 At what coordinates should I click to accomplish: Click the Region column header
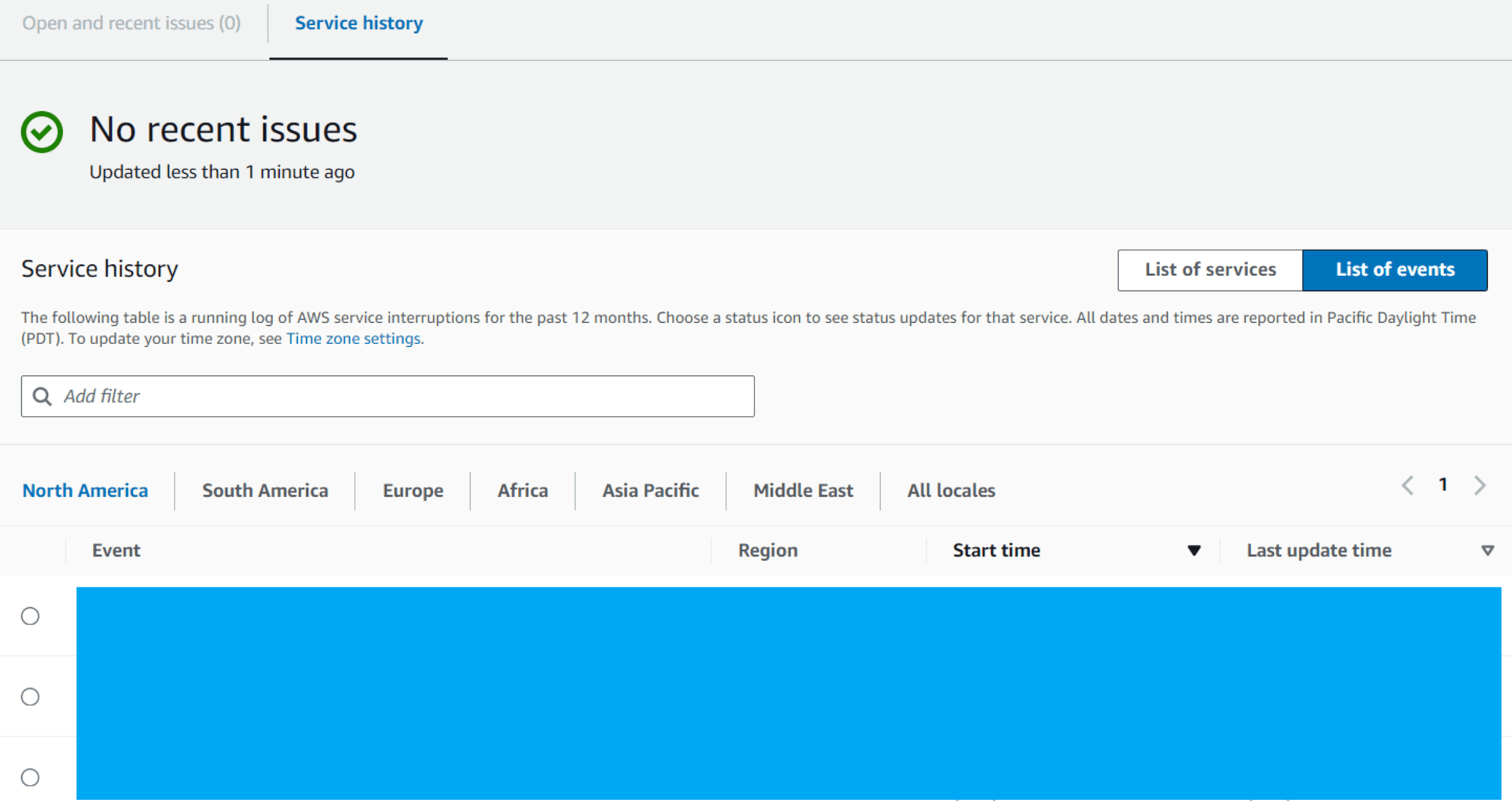click(x=768, y=550)
